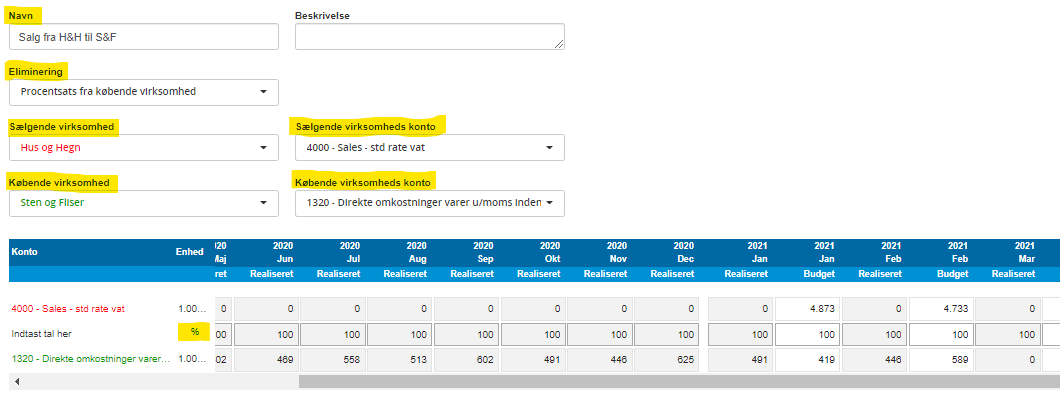
Task: Click the 419 cell in the 1320 row
Action: 806,357
